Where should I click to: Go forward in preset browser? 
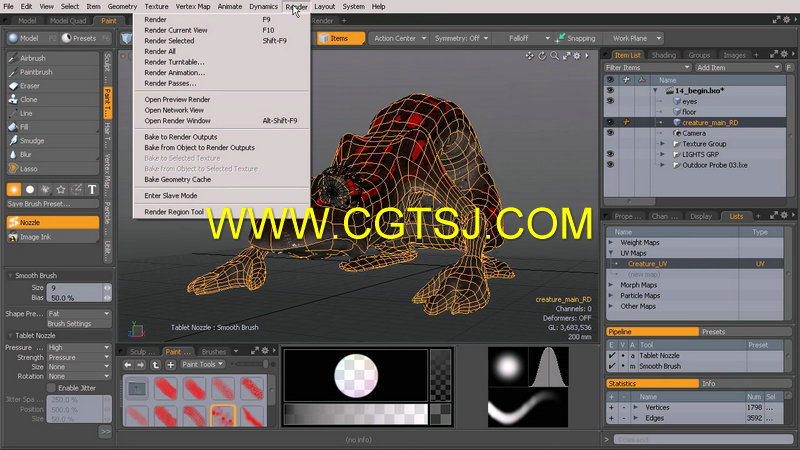(141, 365)
